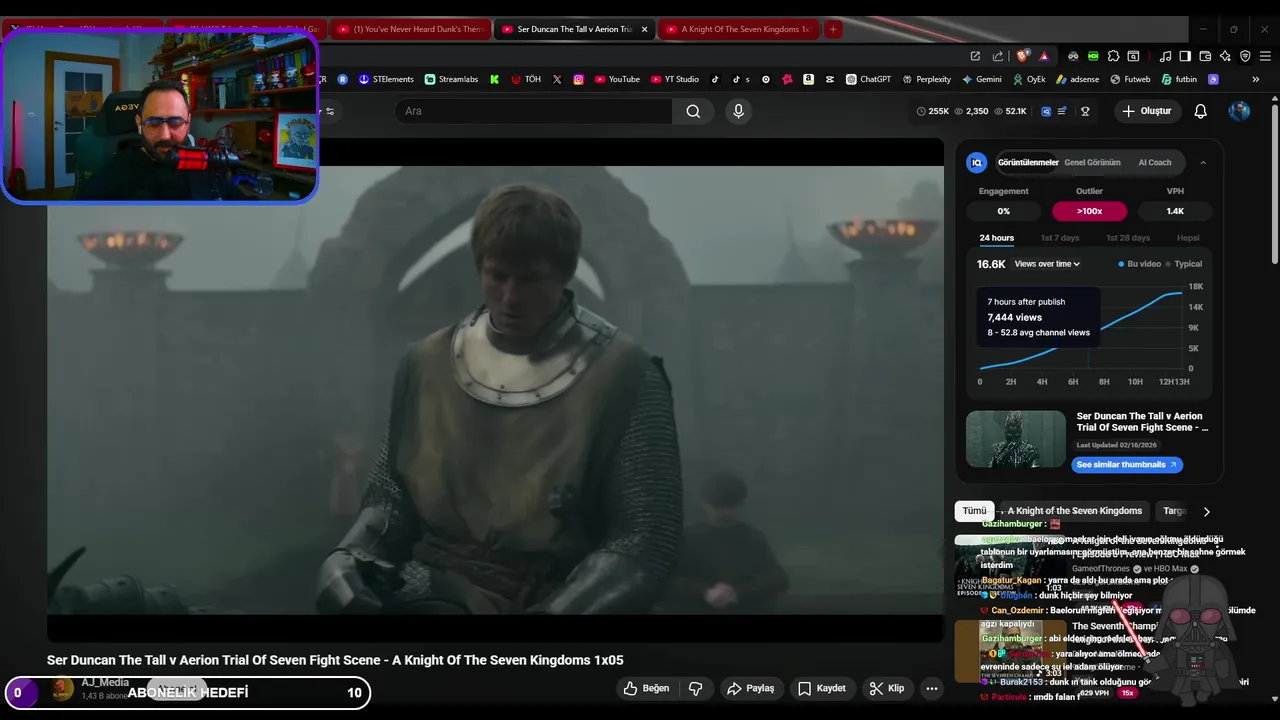
Task: Open the futbin bookmark
Action: tap(1179, 79)
